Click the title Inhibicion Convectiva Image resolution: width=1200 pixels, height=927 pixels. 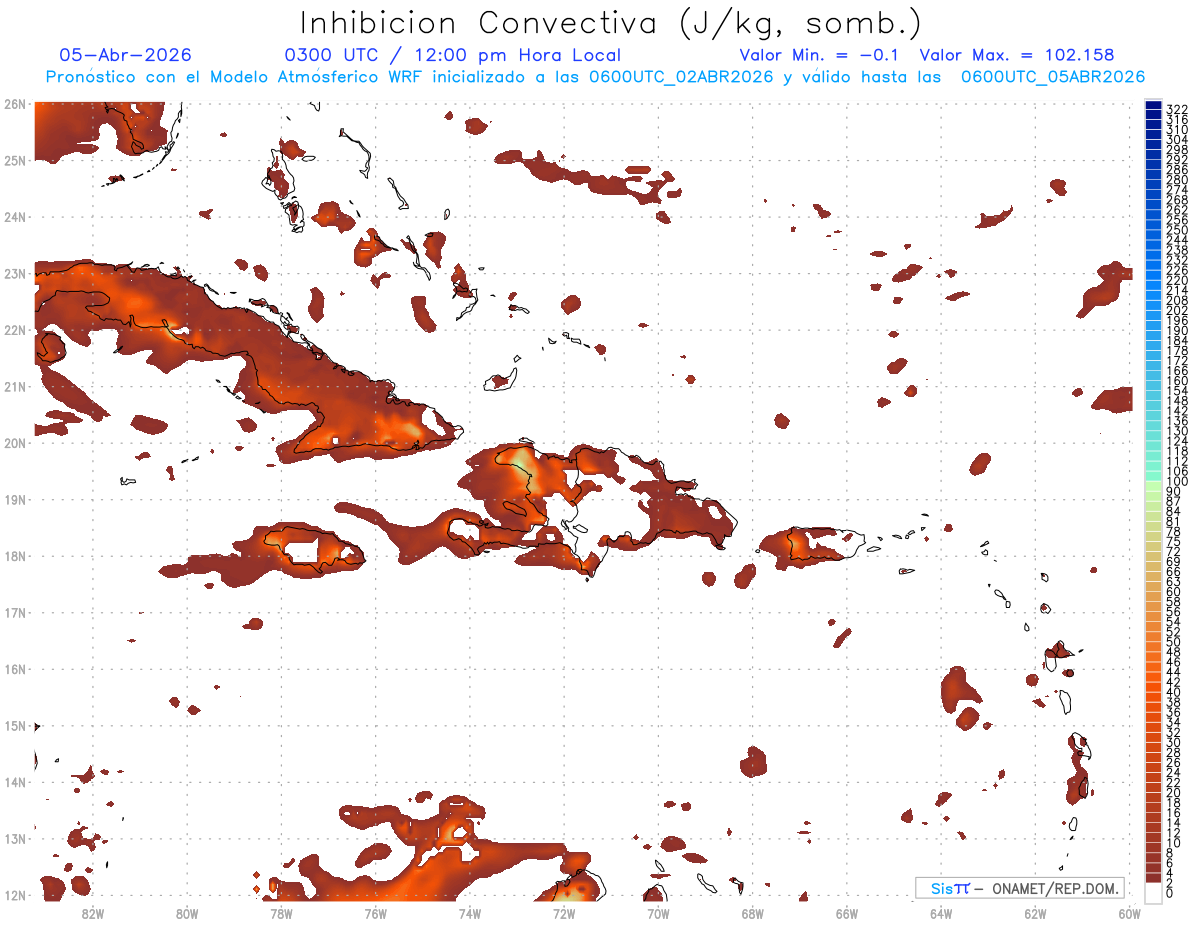pos(479,22)
